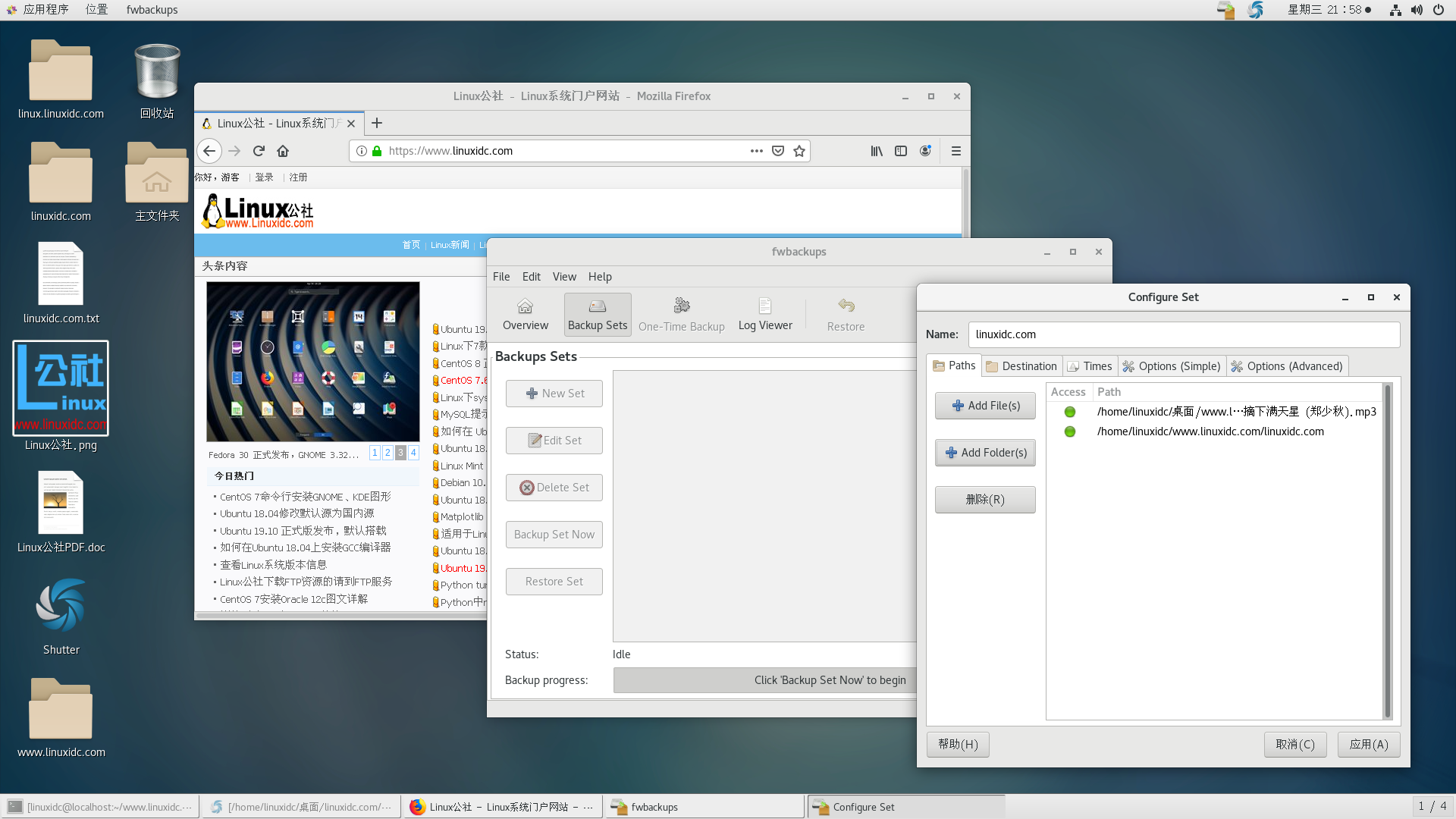Go back in Firefox
The height and width of the screenshot is (819, 1456).
[x=209, y=151]
